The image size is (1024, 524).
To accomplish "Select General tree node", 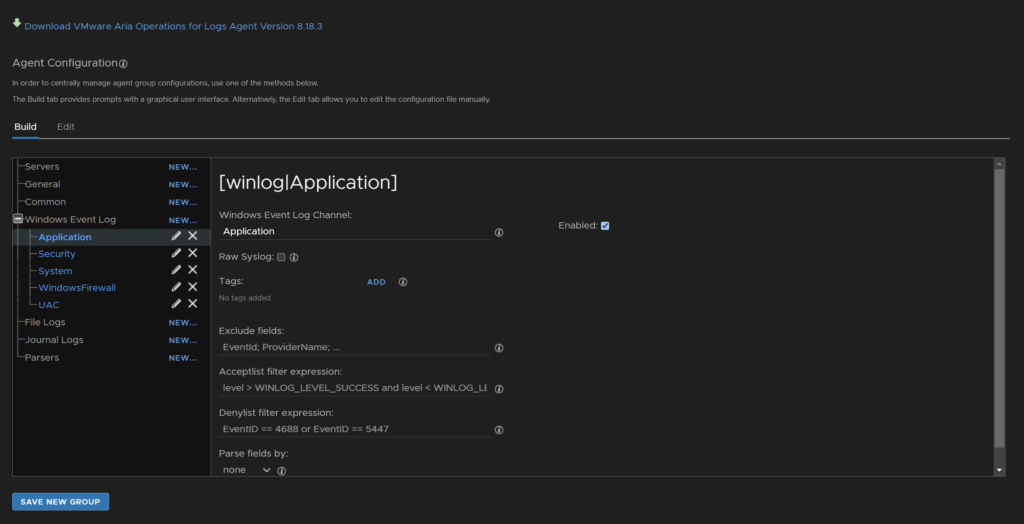I will pos(42,184).
